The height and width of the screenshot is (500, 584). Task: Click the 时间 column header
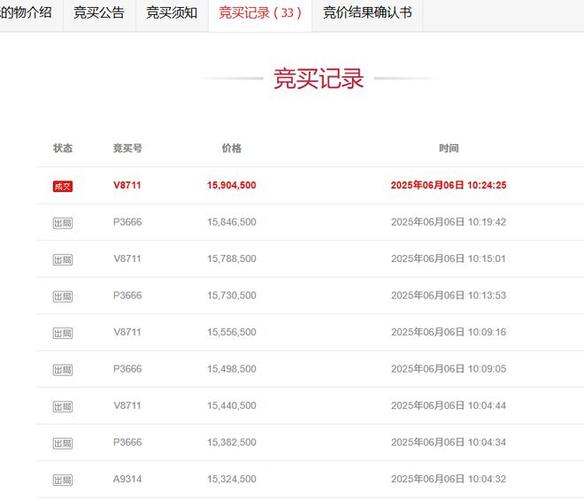pos(448,148)
